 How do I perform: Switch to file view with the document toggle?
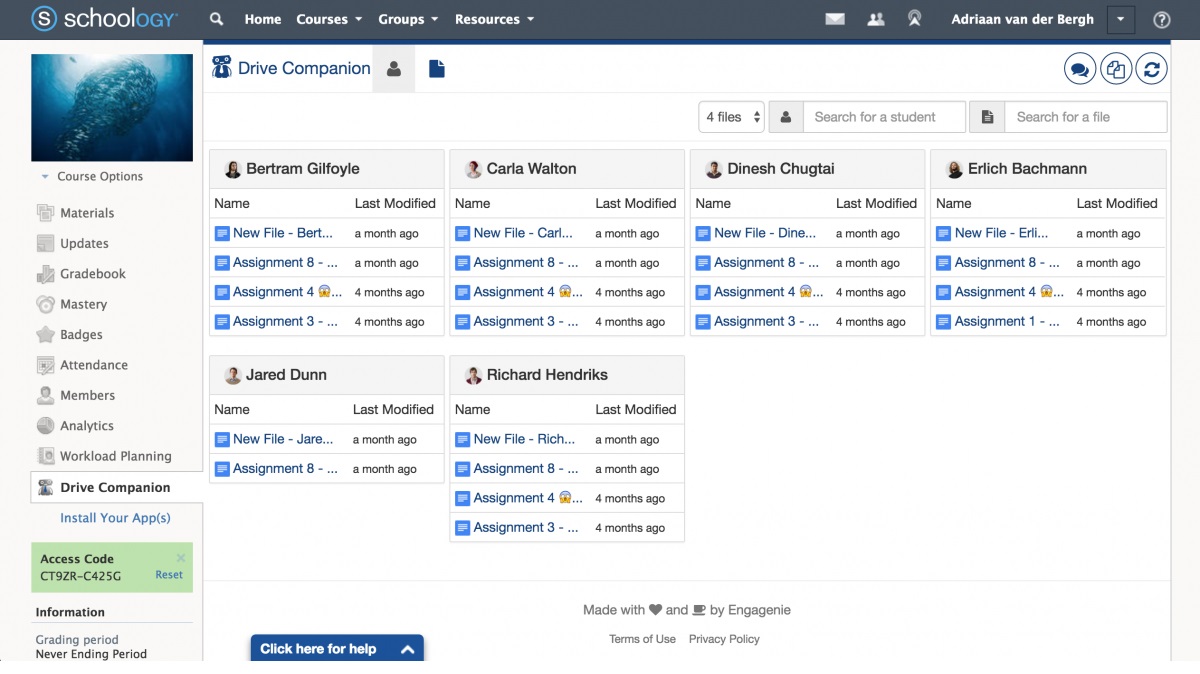click(436, 68)
